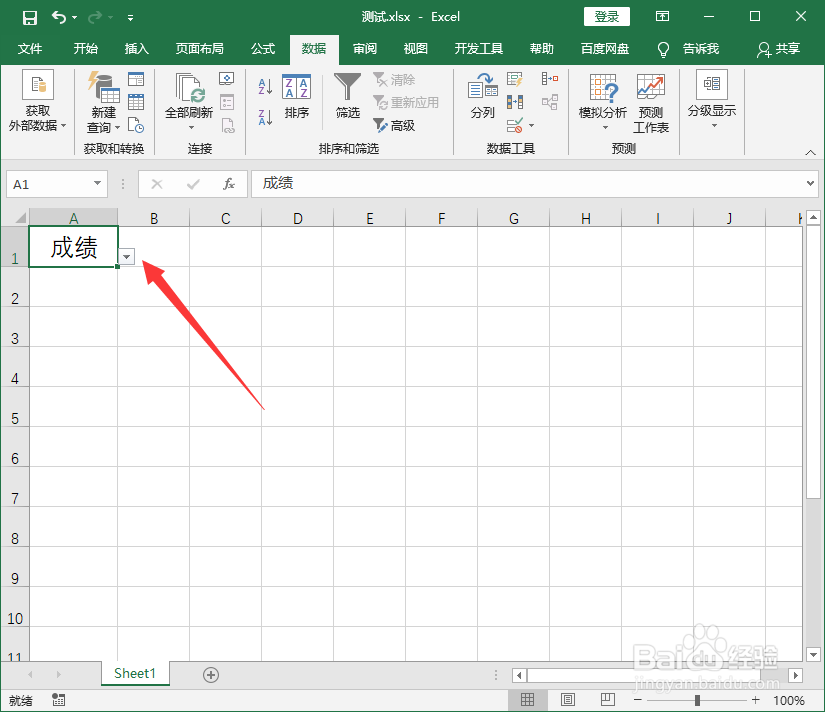Collapse the ribbon with the chevron
Viewport: 825px width, 712px height.
tap(810, 153)
